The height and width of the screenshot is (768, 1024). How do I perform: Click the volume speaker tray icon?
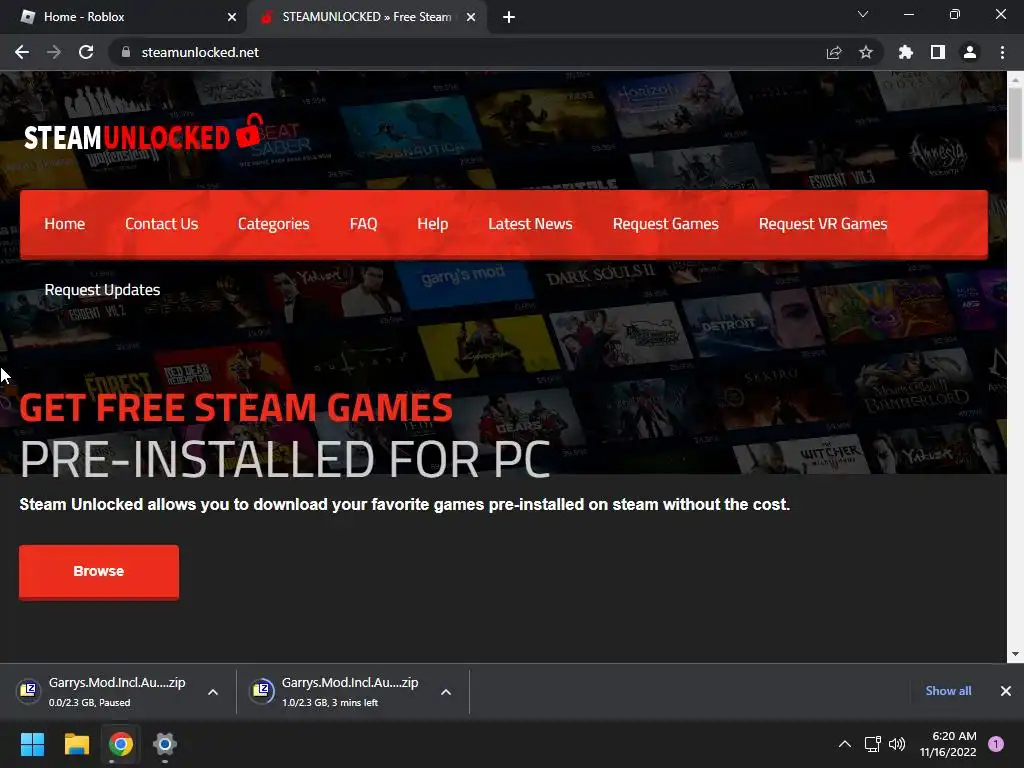(x=897, y=744)
